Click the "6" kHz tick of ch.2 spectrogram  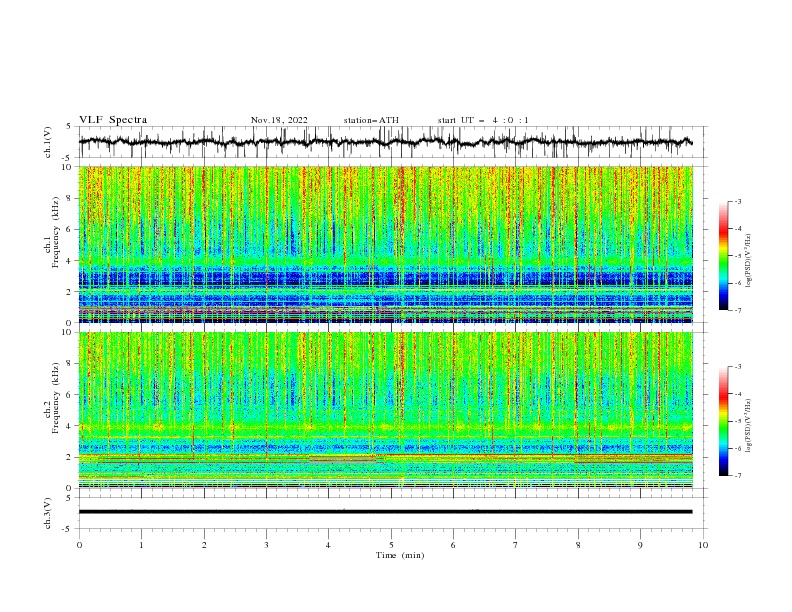tap(70, 395)
